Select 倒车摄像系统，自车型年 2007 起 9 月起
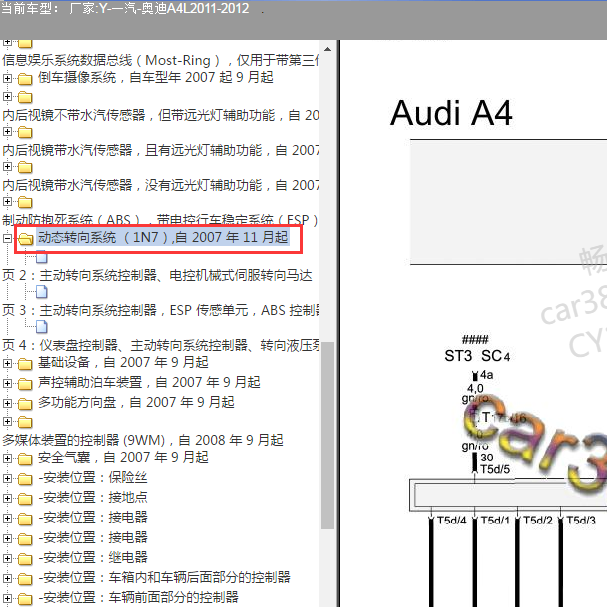This screenshot has height=607, width=607. click(156, 77)
